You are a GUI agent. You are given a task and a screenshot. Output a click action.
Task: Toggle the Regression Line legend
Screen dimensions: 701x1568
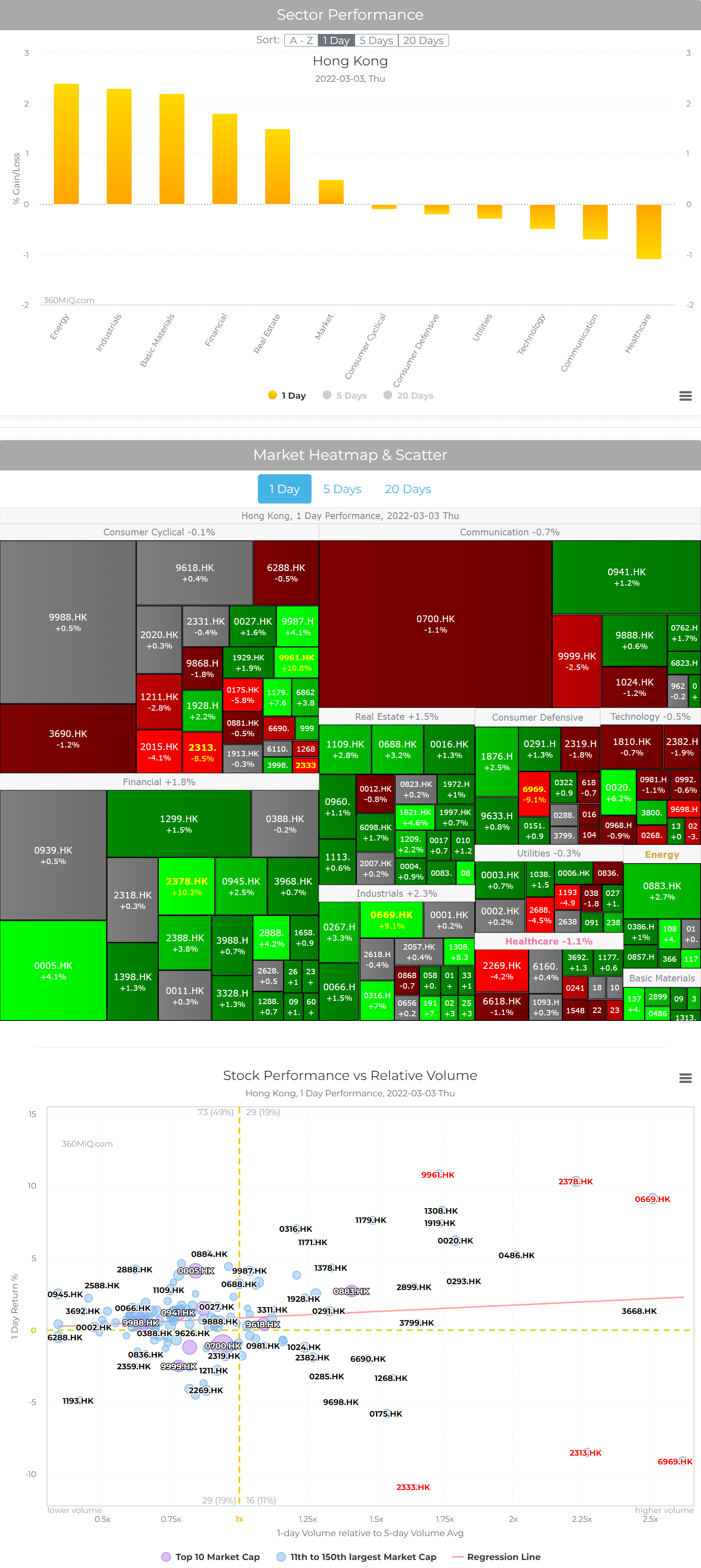click(x=496, y=1556)
